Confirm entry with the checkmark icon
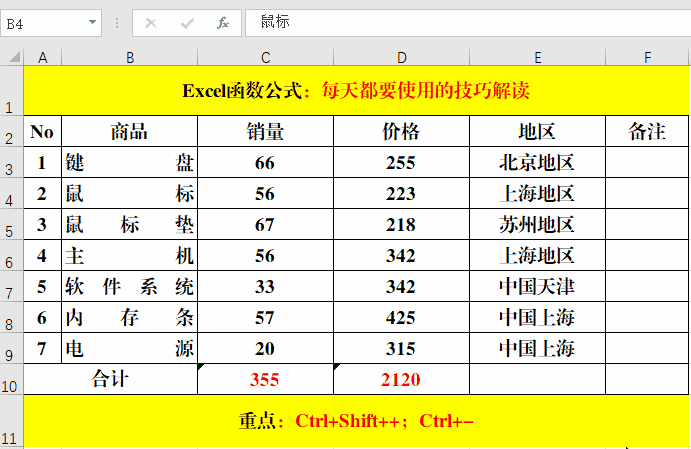691x449 pixels. [x=187, y=23]
